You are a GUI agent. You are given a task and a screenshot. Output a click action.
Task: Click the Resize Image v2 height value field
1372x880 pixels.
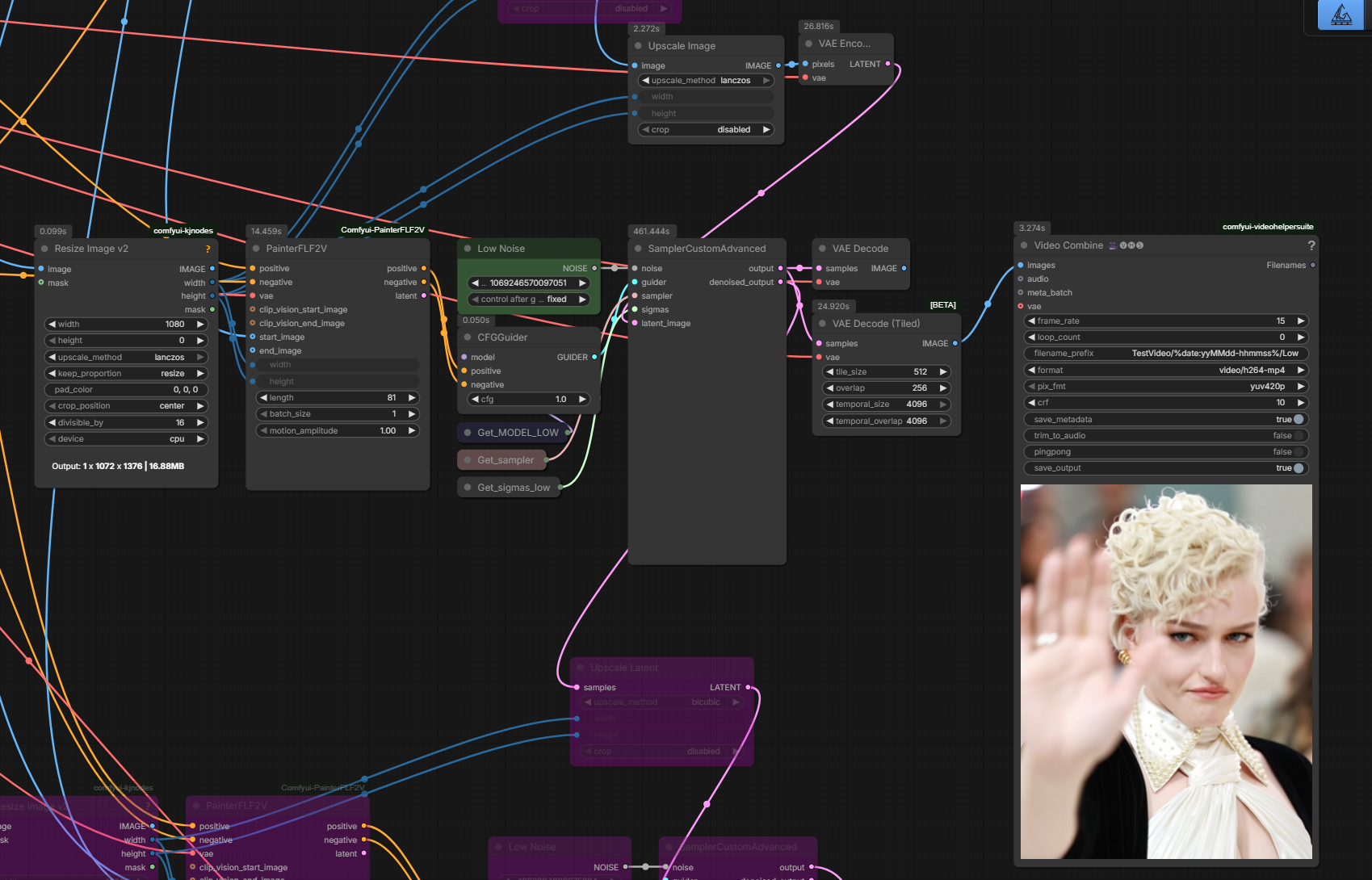126,341
